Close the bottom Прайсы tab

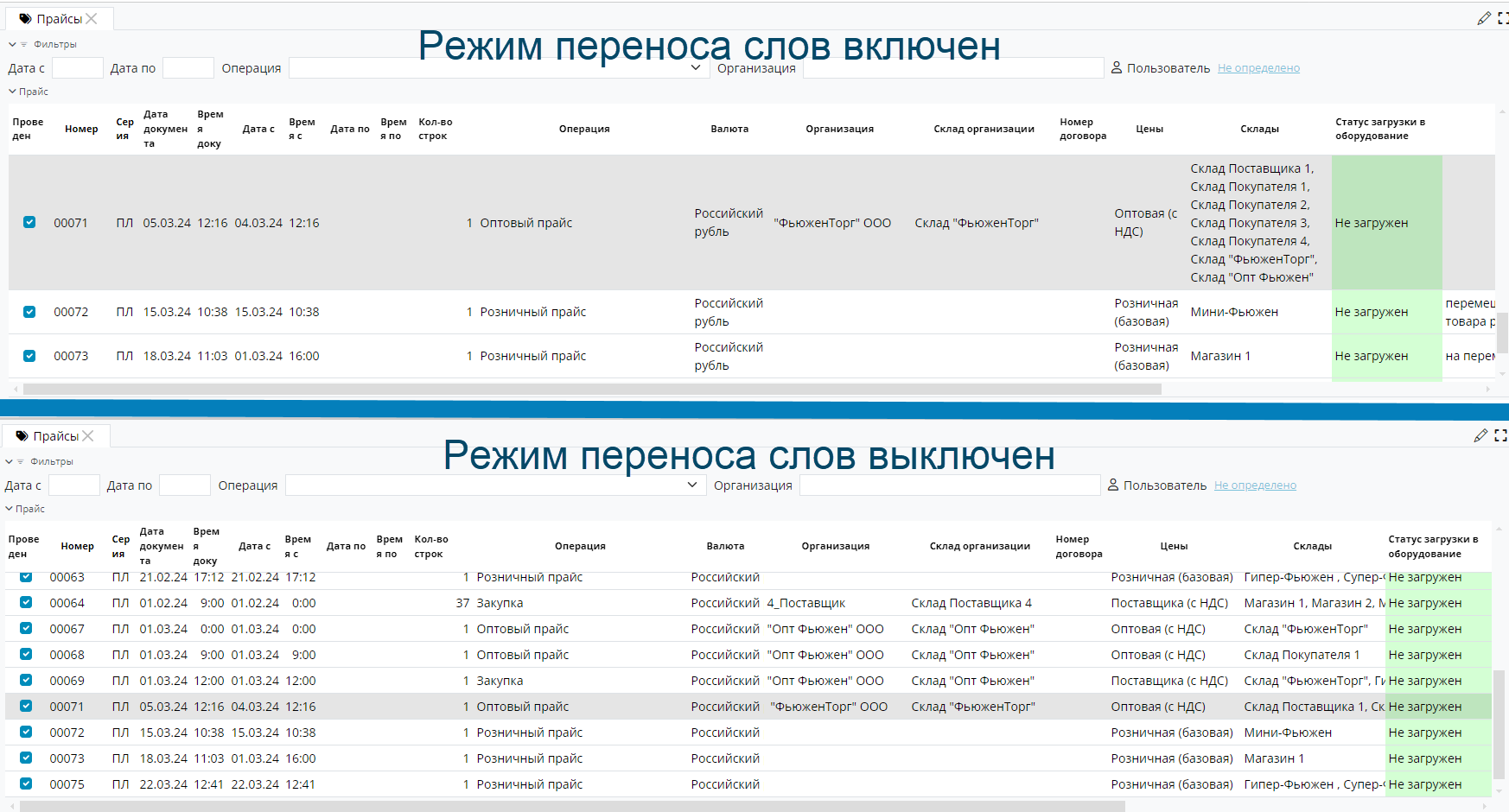[x=88, y=436]
